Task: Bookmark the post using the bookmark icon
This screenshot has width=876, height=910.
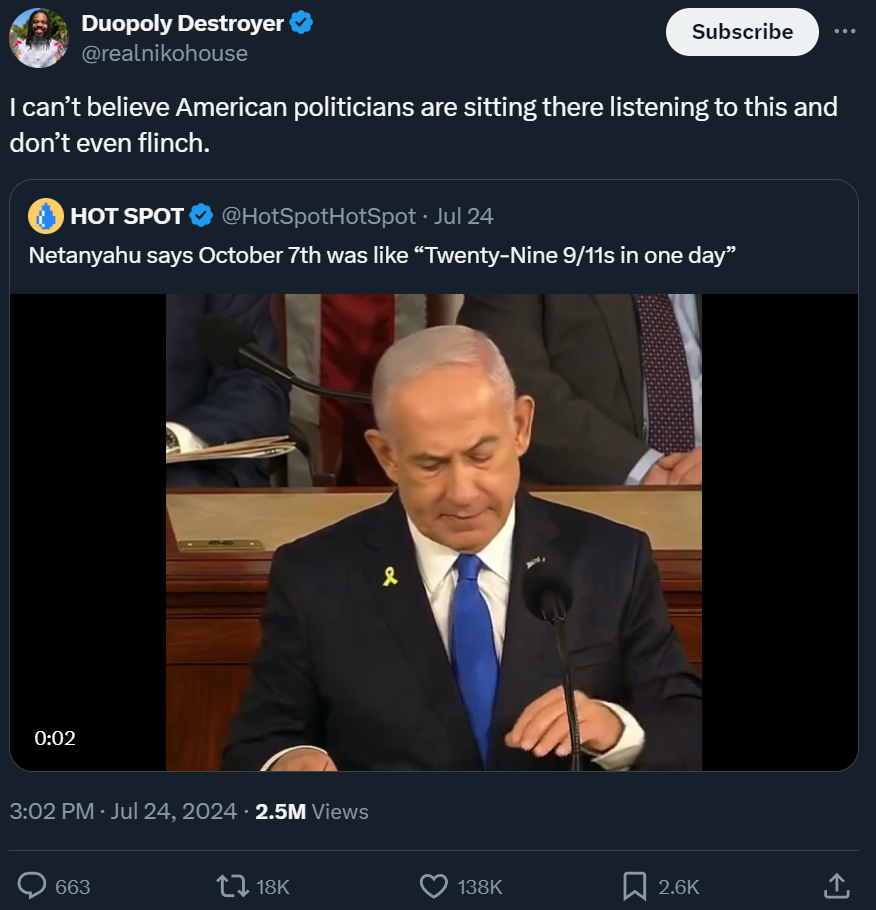Action: 635,886
